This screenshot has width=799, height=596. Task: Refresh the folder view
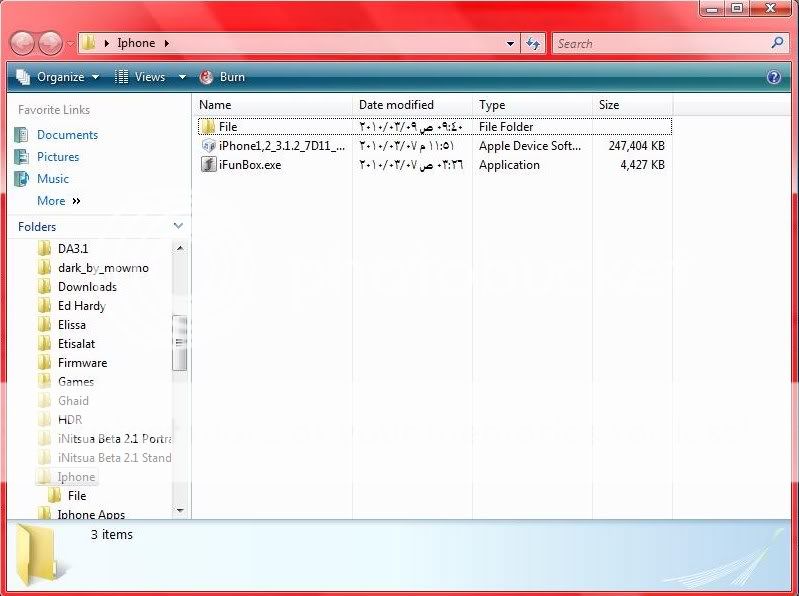[x=533, y=44]
